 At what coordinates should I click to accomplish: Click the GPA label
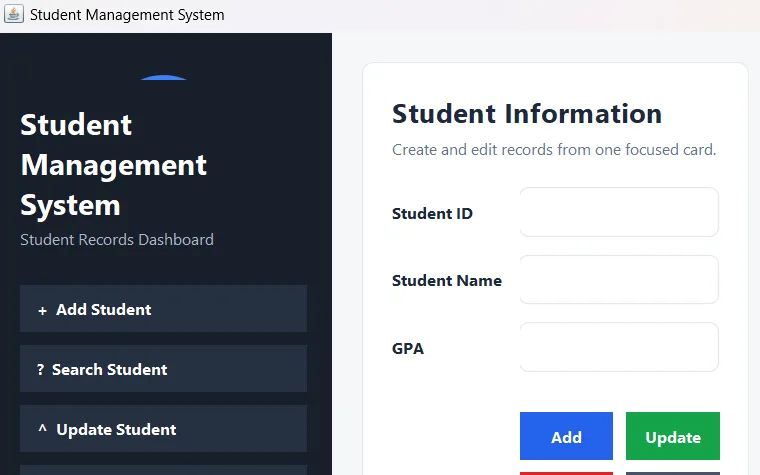(x=408, y=348)
